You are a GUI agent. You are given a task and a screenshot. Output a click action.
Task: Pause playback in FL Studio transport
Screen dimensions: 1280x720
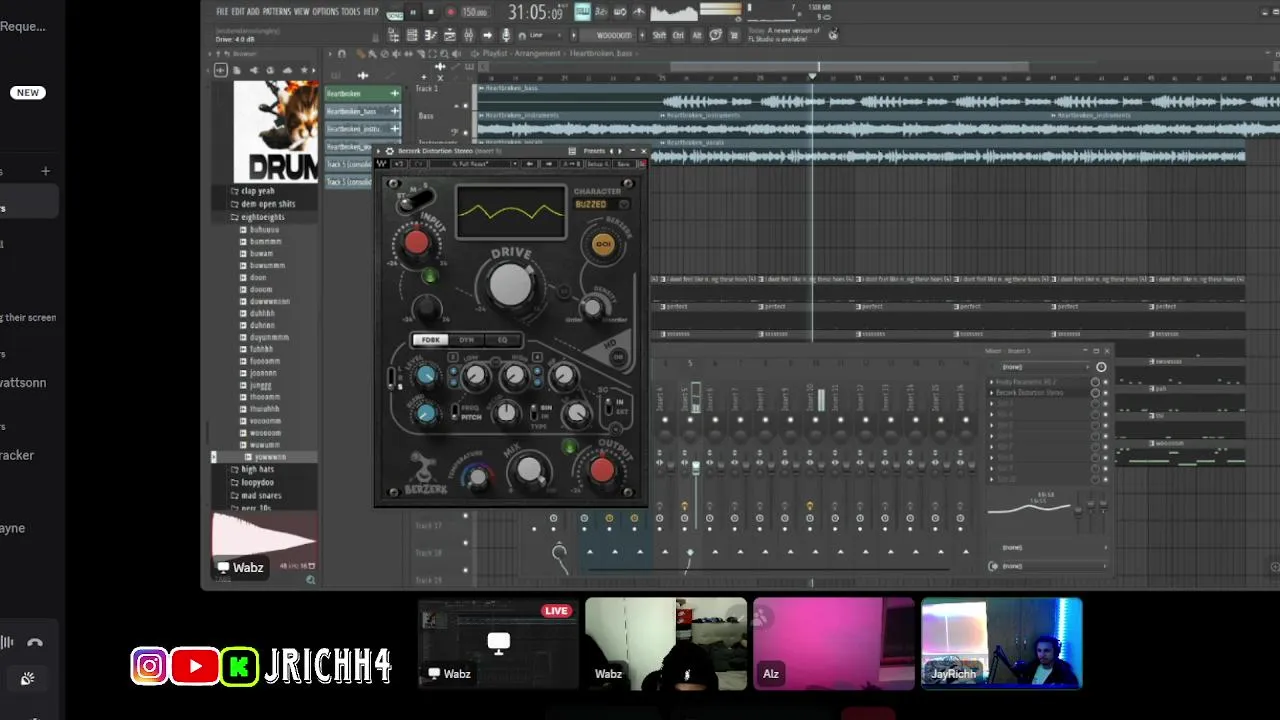tap(413, 12)
